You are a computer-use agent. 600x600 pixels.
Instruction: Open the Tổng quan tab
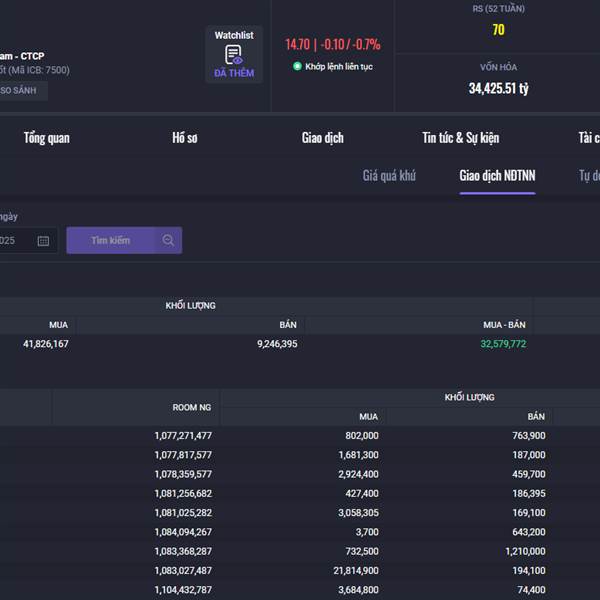click(47, 138)
